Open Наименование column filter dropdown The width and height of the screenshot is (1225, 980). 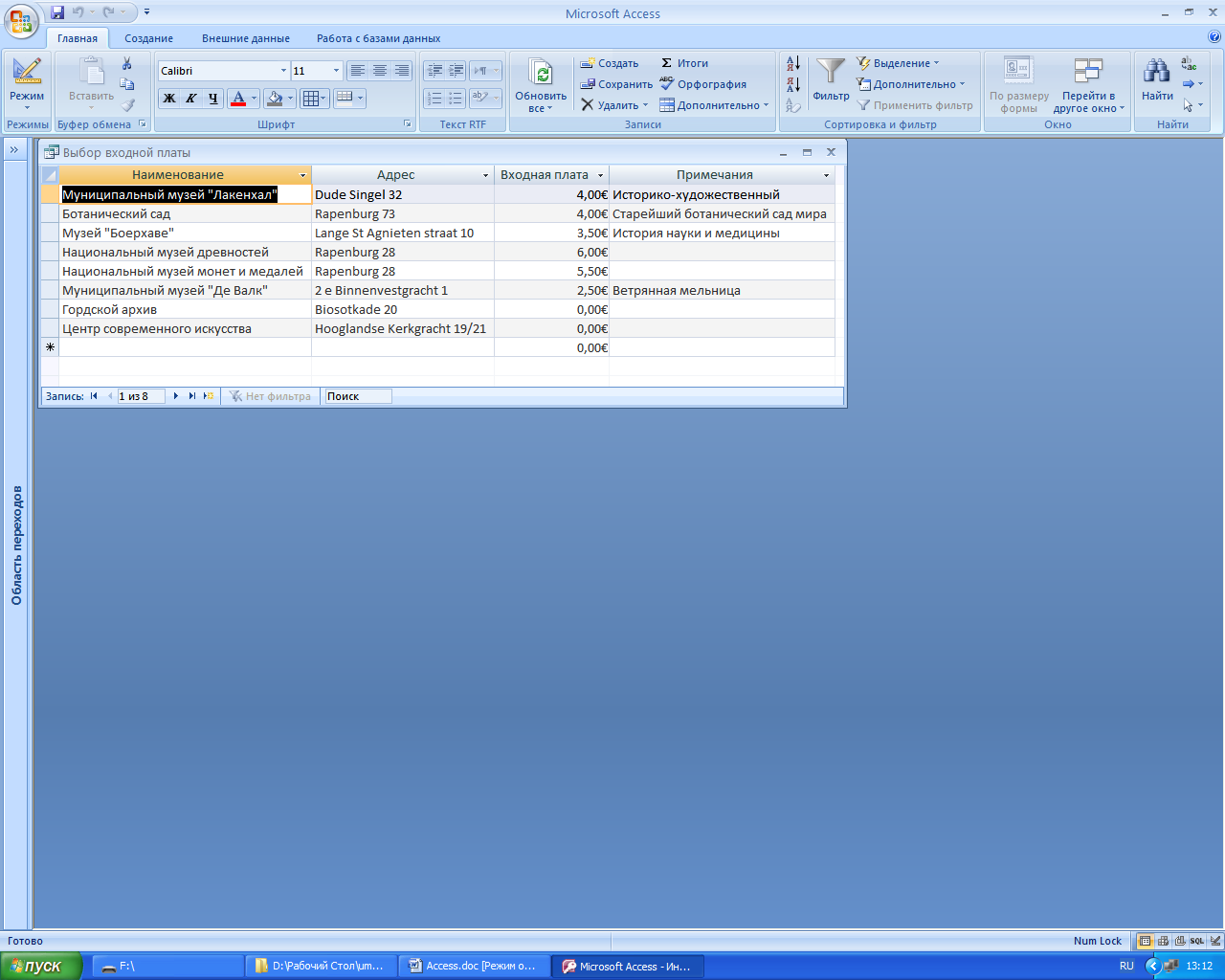point(303,175)
